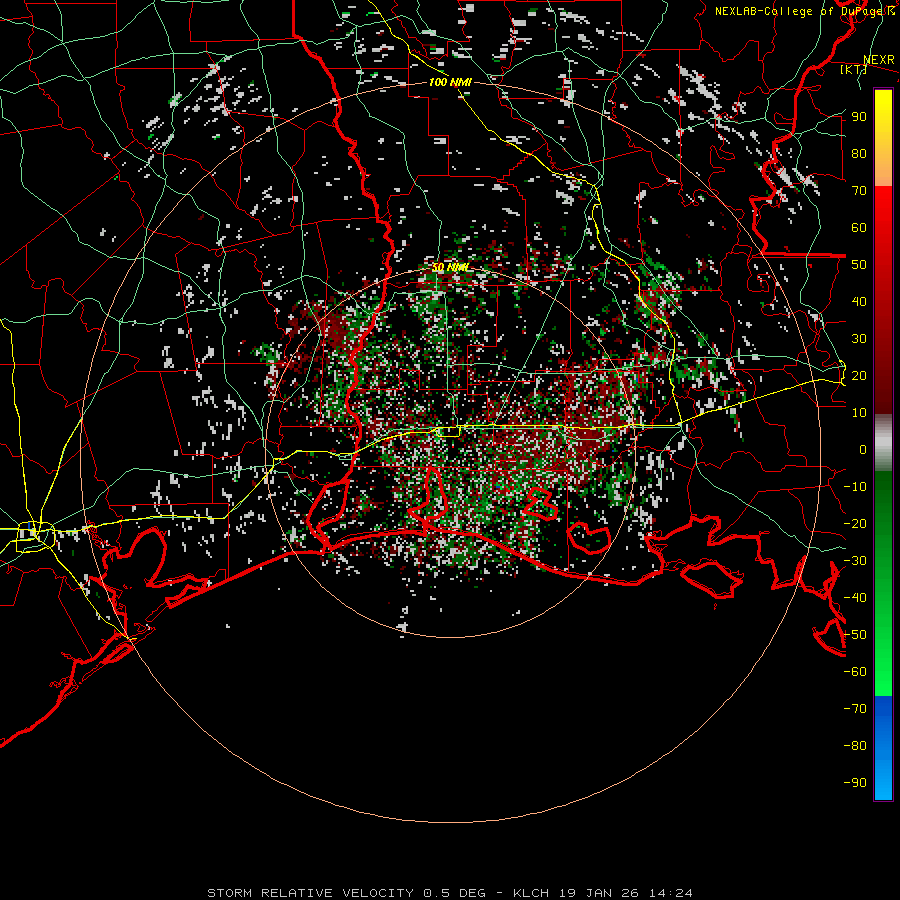Click the -80 value on the velocity scale
The height and width of the screenshot is (900, 900).
click(855, 746)
